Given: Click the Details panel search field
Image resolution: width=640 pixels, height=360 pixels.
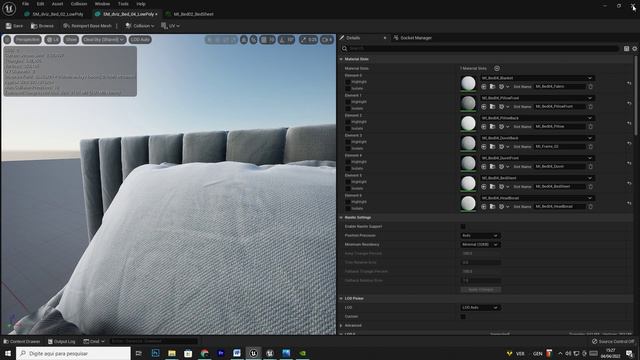Looking at the screenshot, I should [x=480, y=48].
